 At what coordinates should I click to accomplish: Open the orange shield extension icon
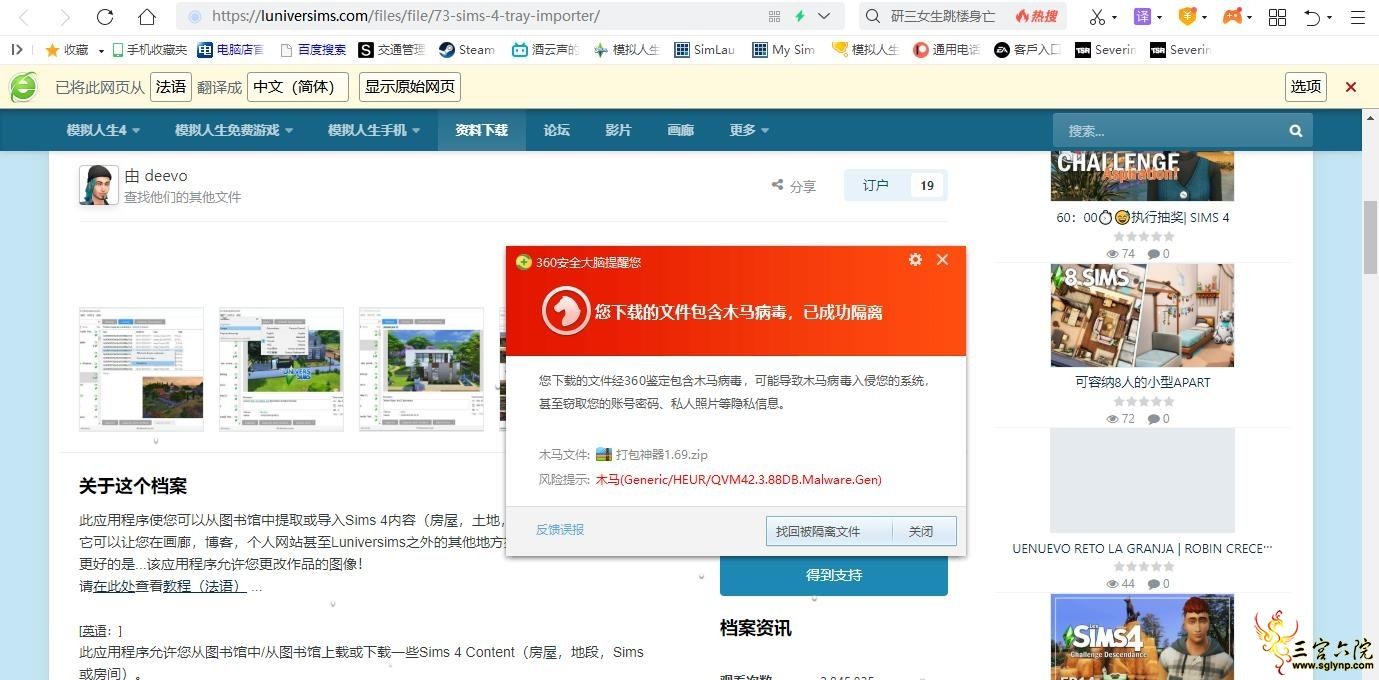[x=1187, y=17]
